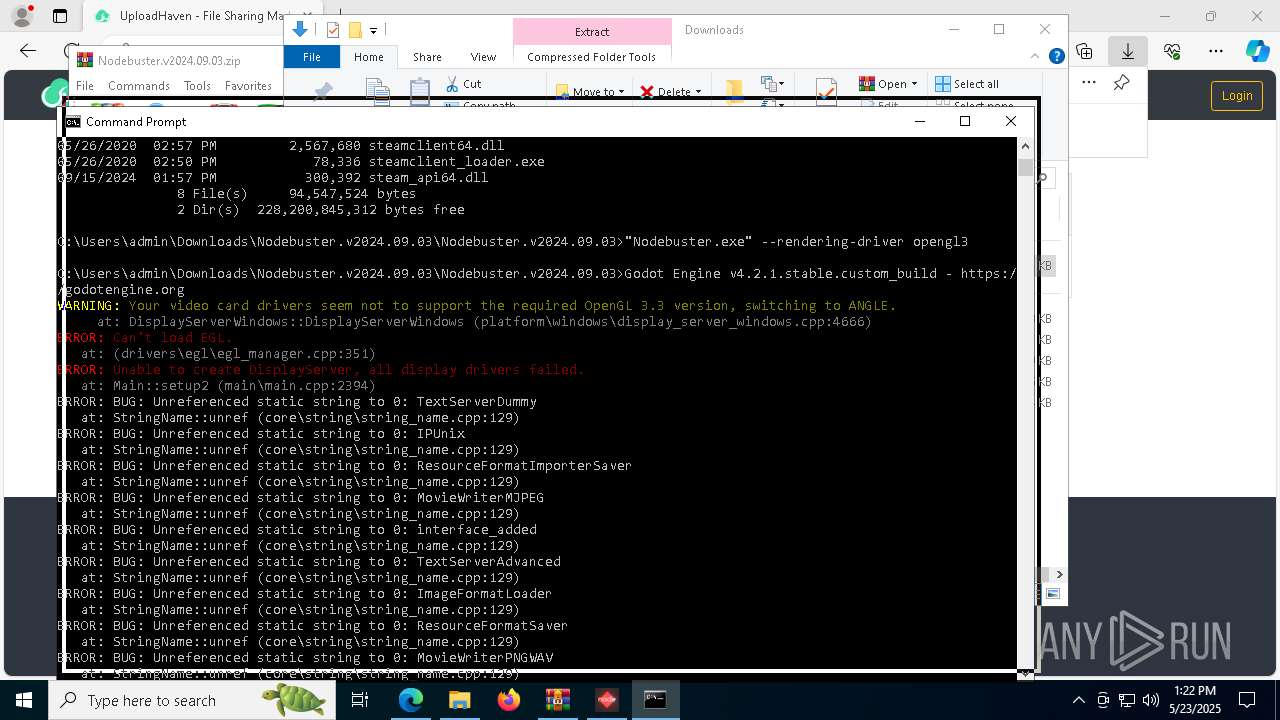The image size is (1280, 720).
Task: Click the Command Prompt scrollbar thumb
Action: (1025, 166)
